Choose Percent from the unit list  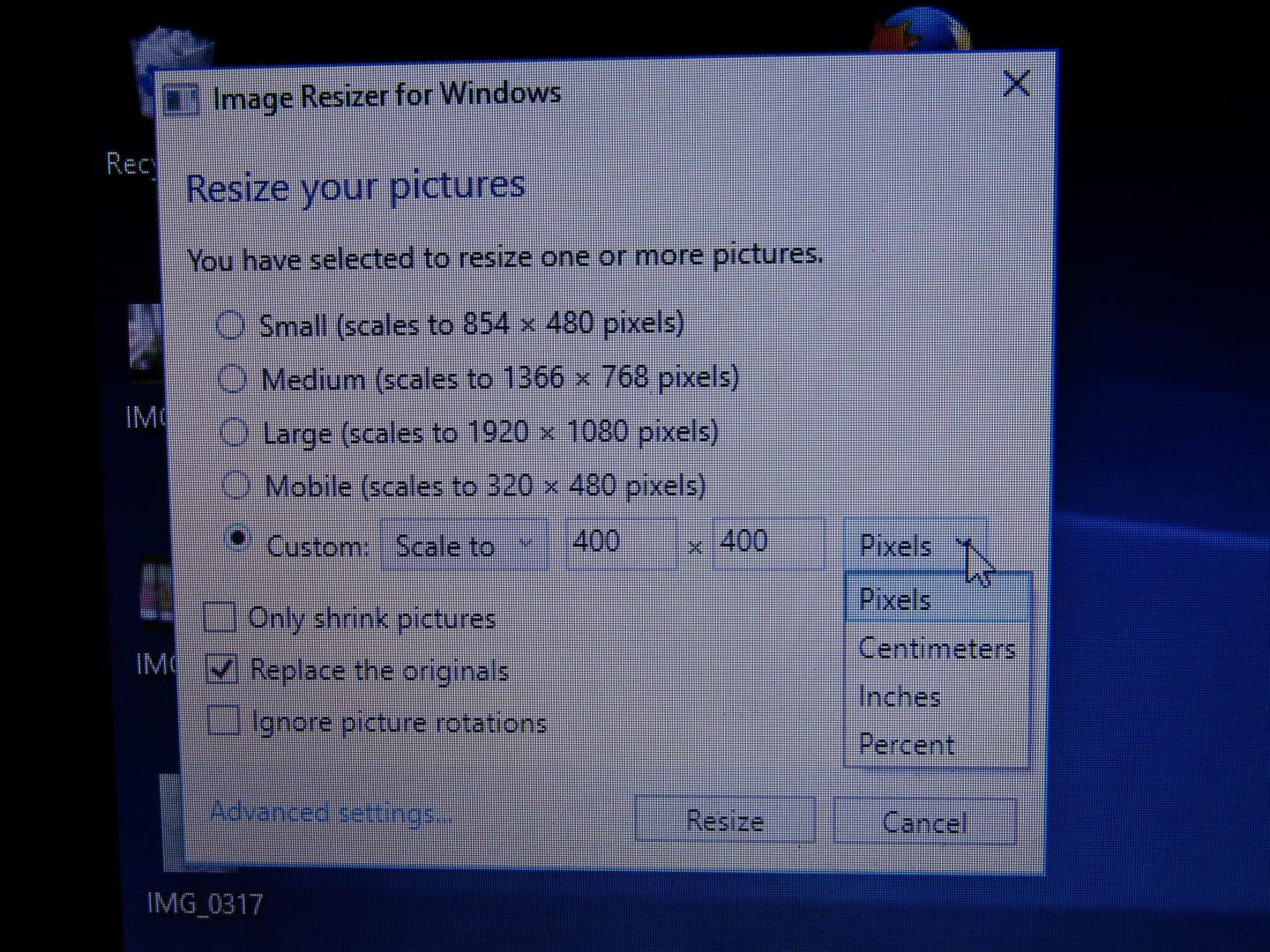click(x=907, y=745)
